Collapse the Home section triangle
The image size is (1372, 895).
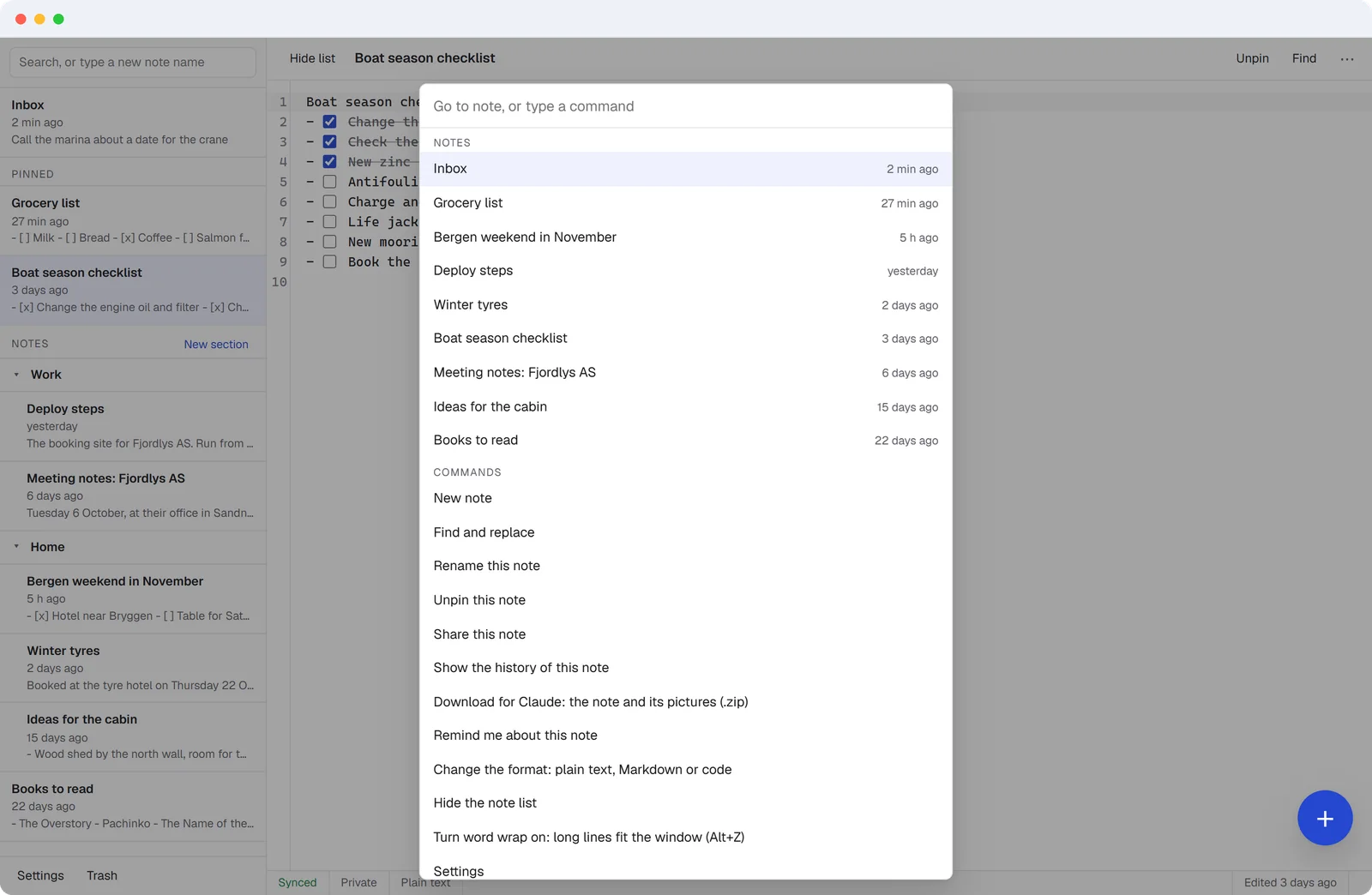[16, 546]
